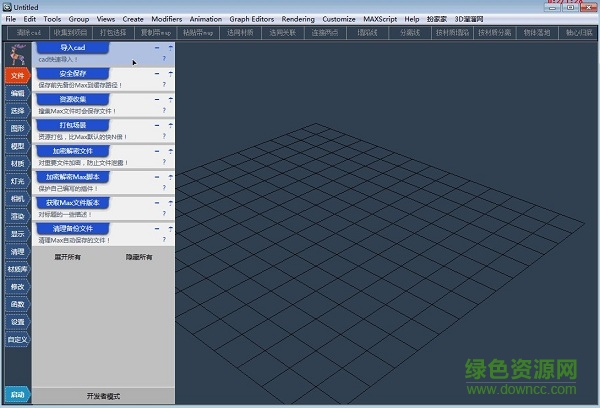Viewport: 600px width, 408px height.
Task: Switch to the 灯光 sidebar tab
Action: click(x=17, y=181)
